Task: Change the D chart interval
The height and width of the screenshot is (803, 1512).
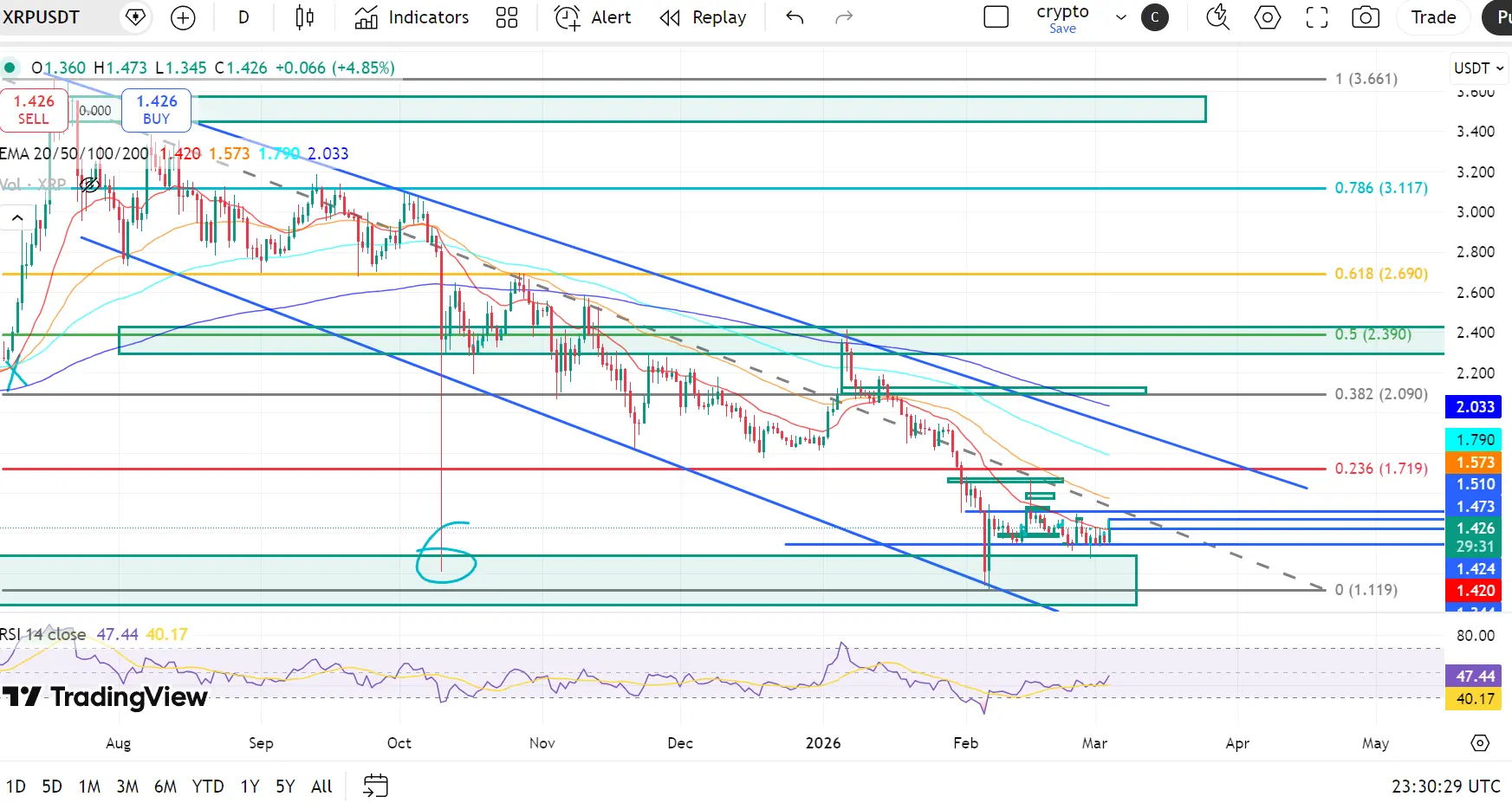Action: coord(243,17)
